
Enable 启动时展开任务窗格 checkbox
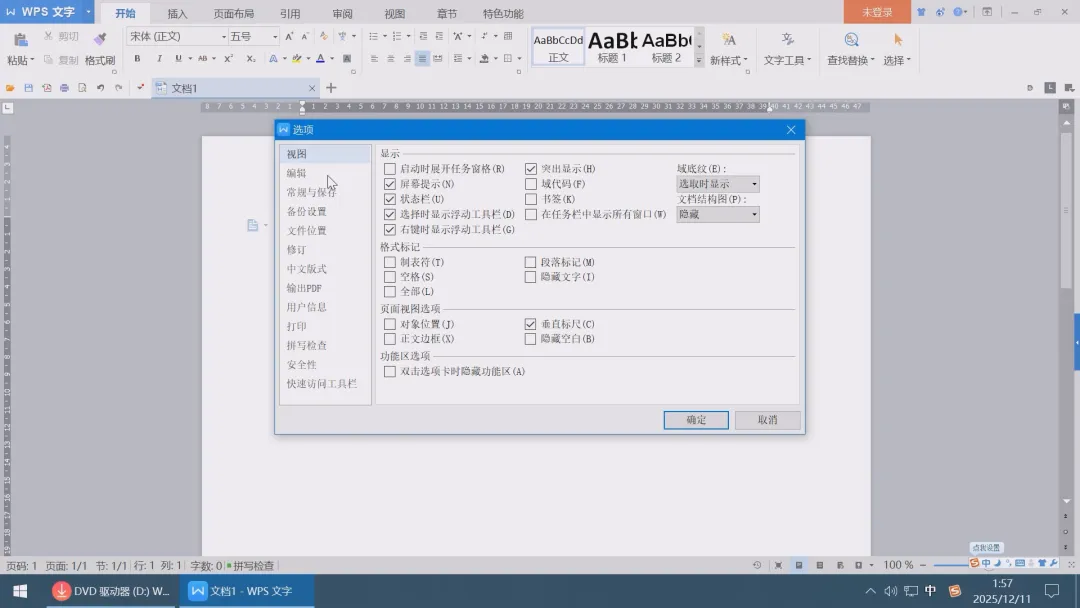click(x=390, y=169)
